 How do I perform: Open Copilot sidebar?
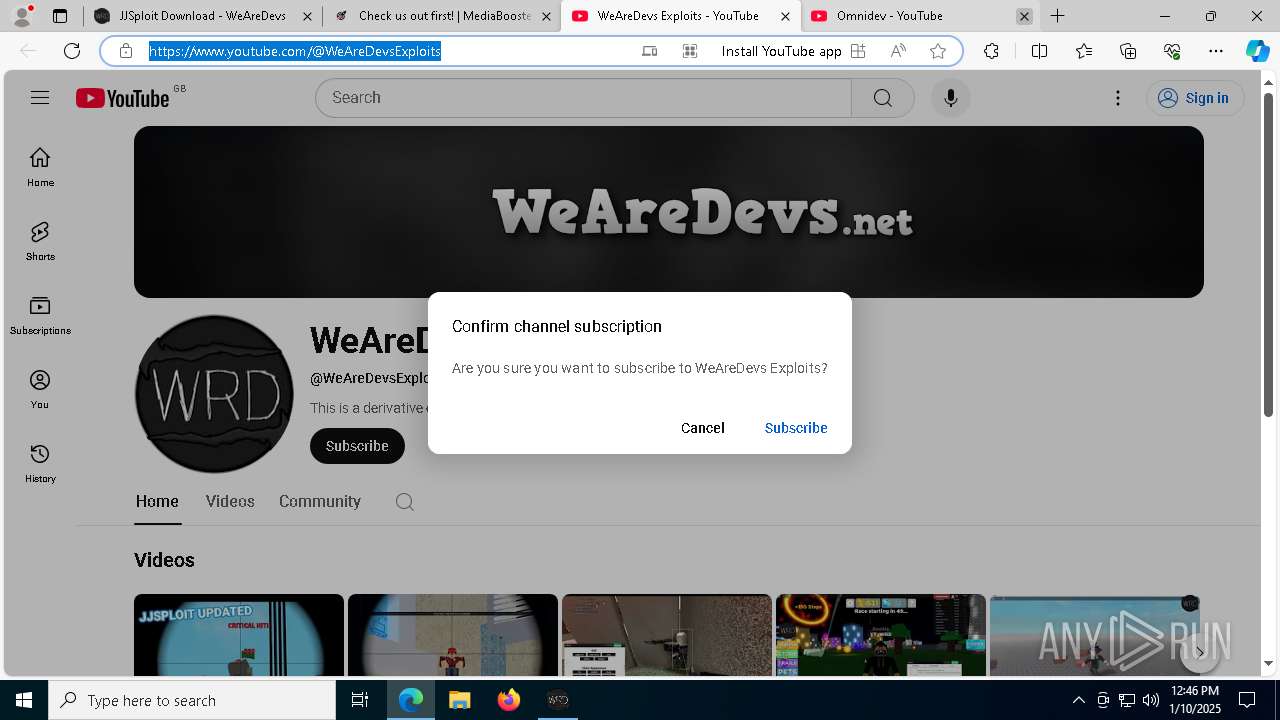(1258, 51)
